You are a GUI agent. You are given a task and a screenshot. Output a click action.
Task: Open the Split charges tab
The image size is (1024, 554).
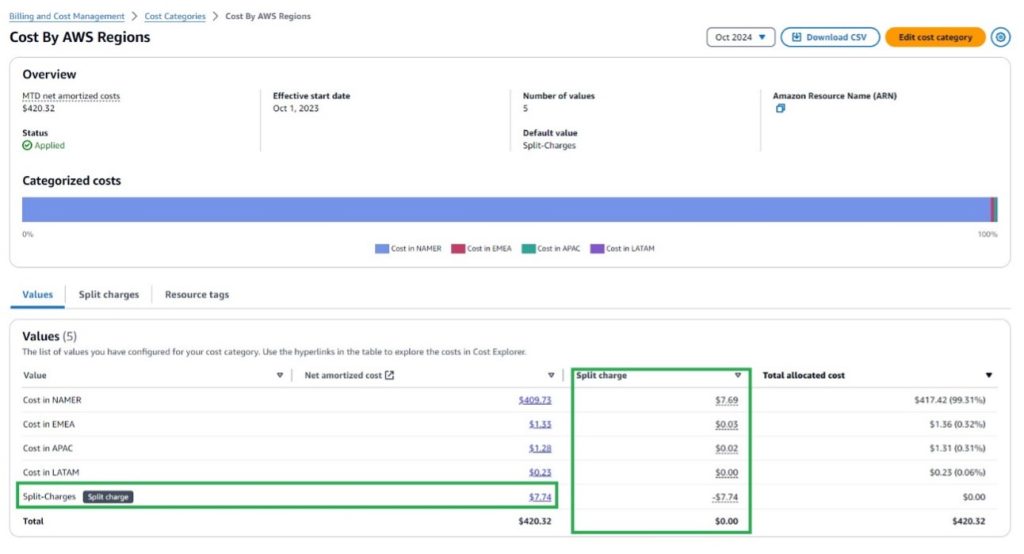point(108,295)
